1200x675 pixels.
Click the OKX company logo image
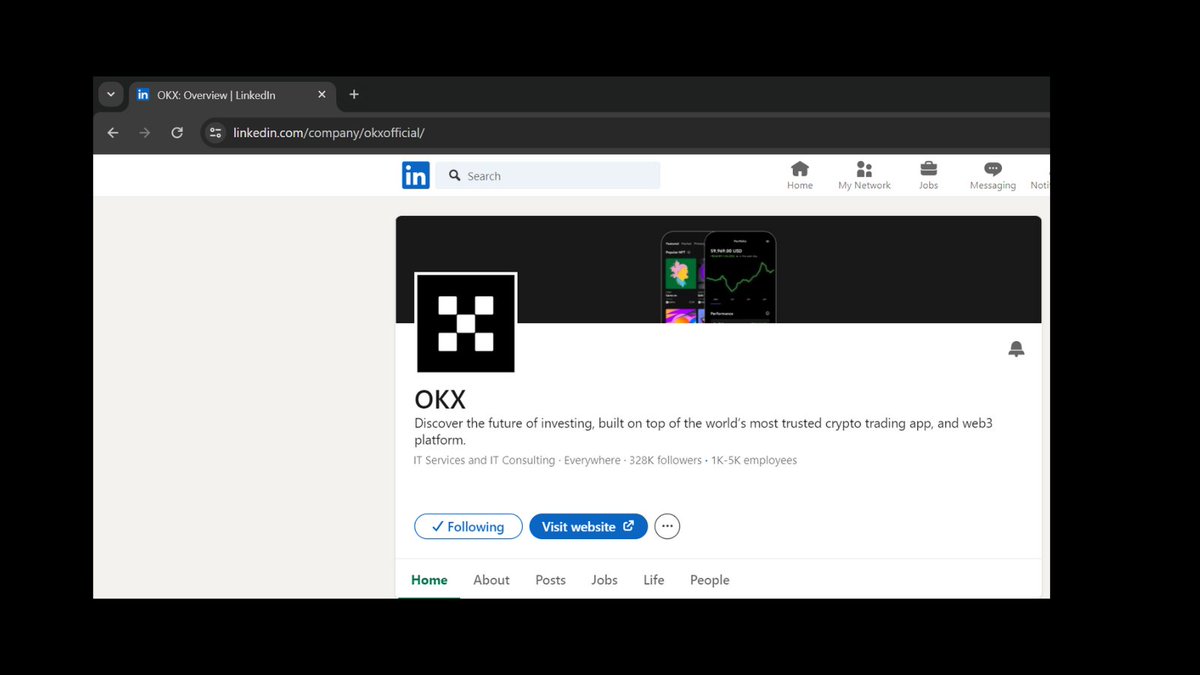pos(466,323)
